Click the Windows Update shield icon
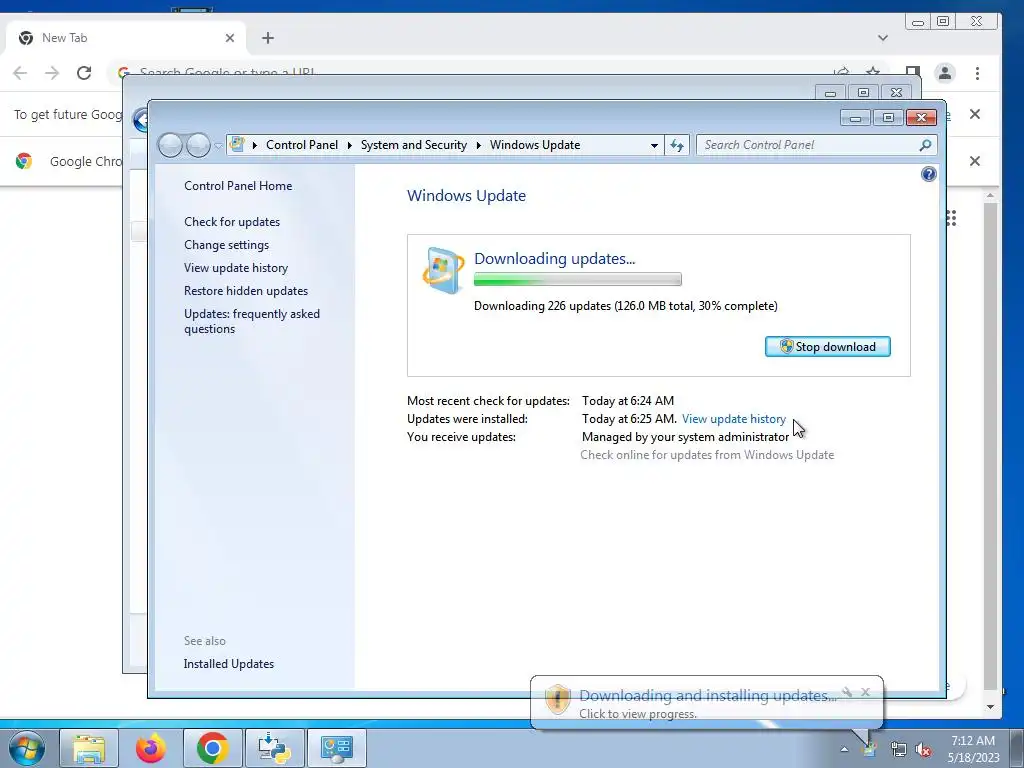Image resolution: width=1024 pixels, height=768 pixels. point(443,270)
